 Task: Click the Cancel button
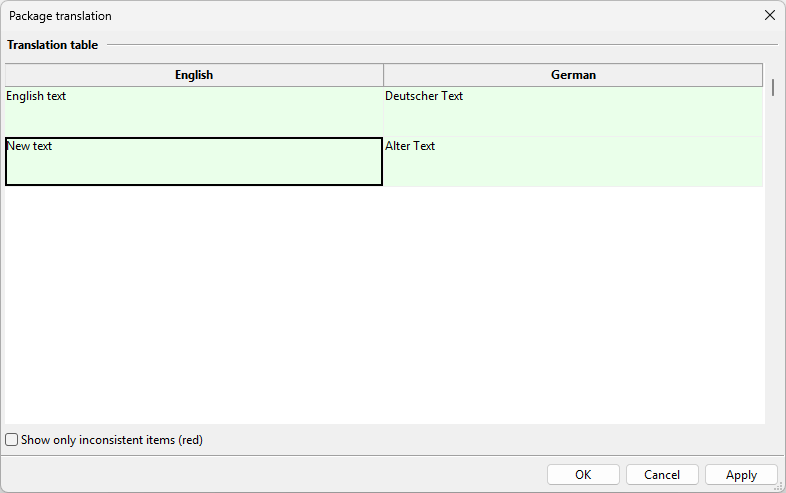click(x=662, y=474)
